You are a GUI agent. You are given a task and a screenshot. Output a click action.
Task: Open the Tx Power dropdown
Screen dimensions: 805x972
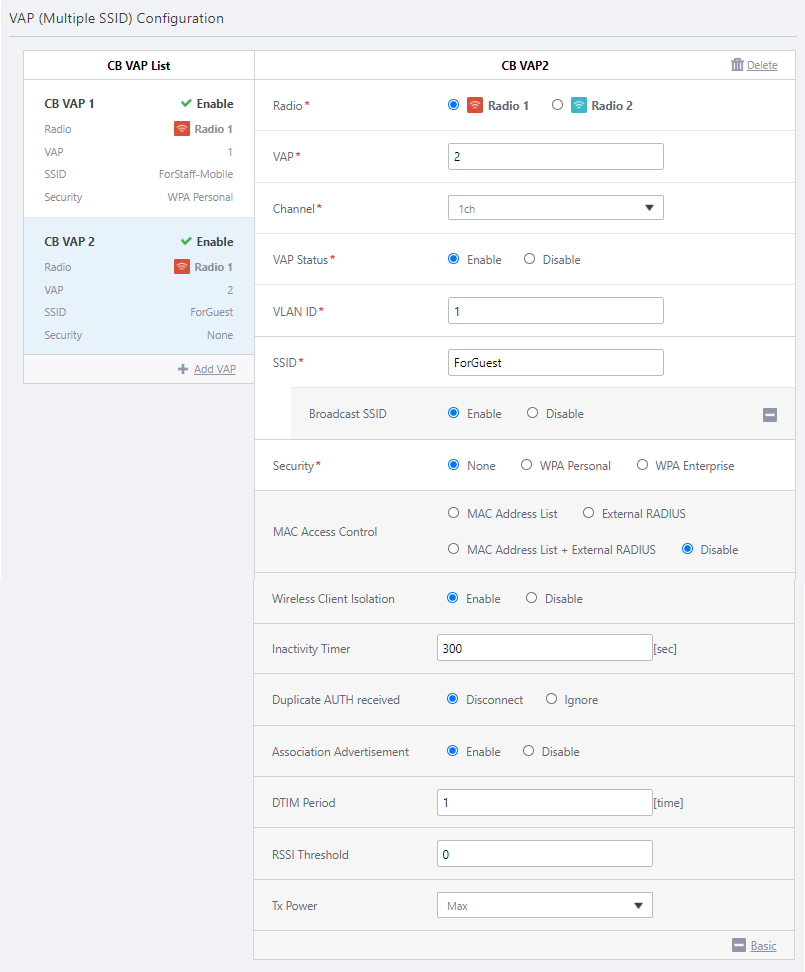point(544,906)
